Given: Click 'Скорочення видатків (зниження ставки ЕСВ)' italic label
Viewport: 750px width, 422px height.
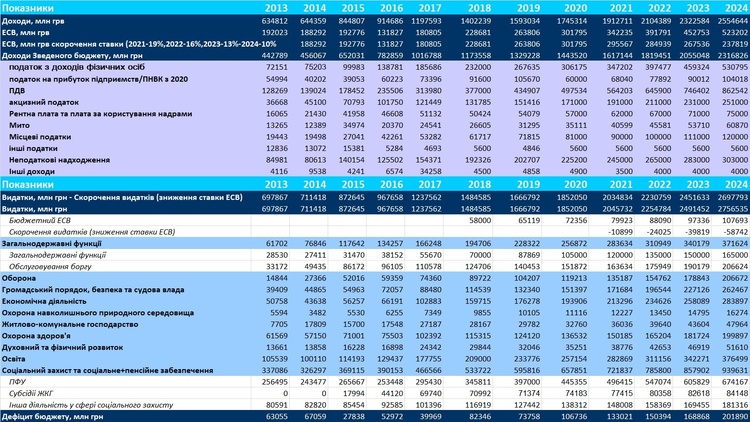Looking at the screenshot, I should [92, 232].
